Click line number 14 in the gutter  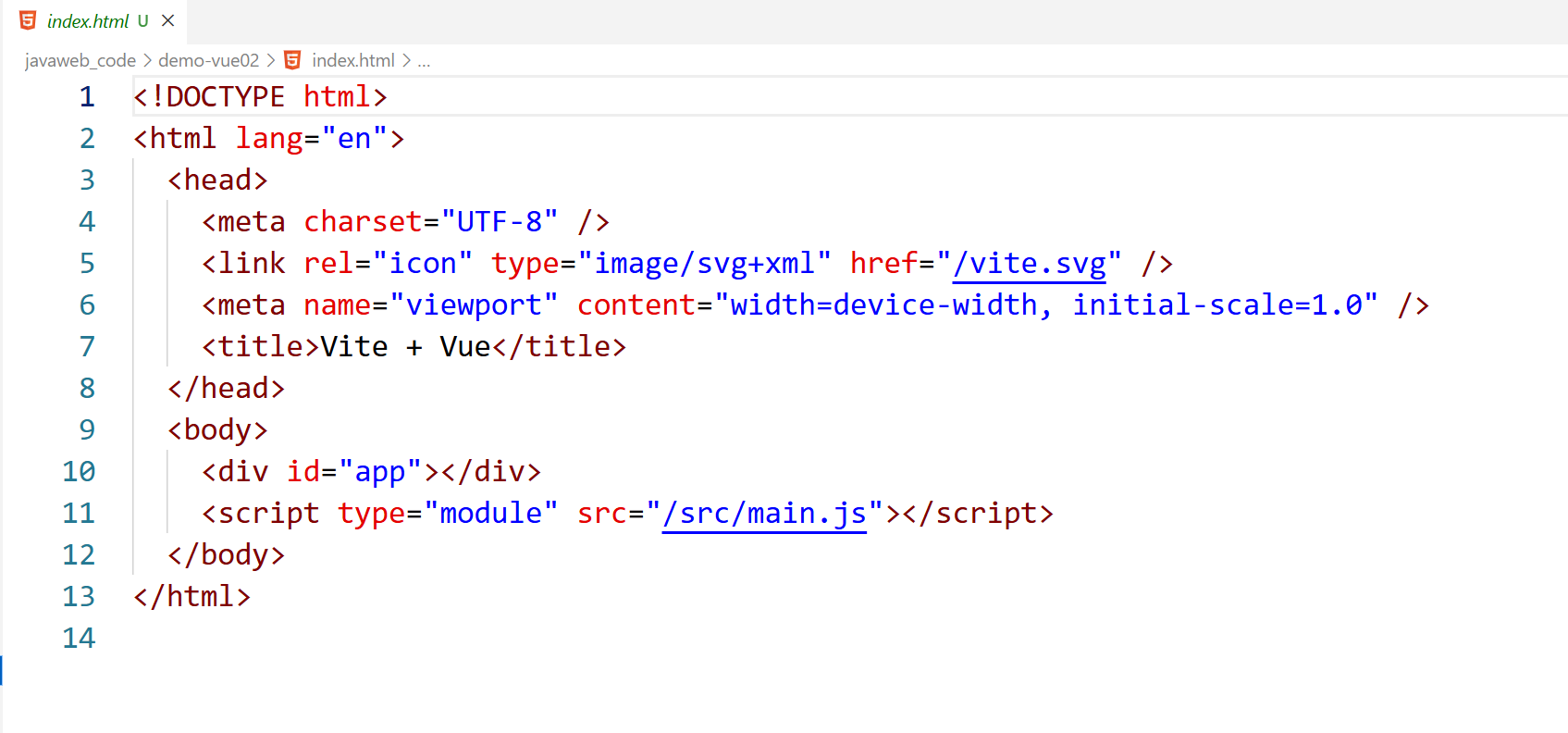click(79, 638)
